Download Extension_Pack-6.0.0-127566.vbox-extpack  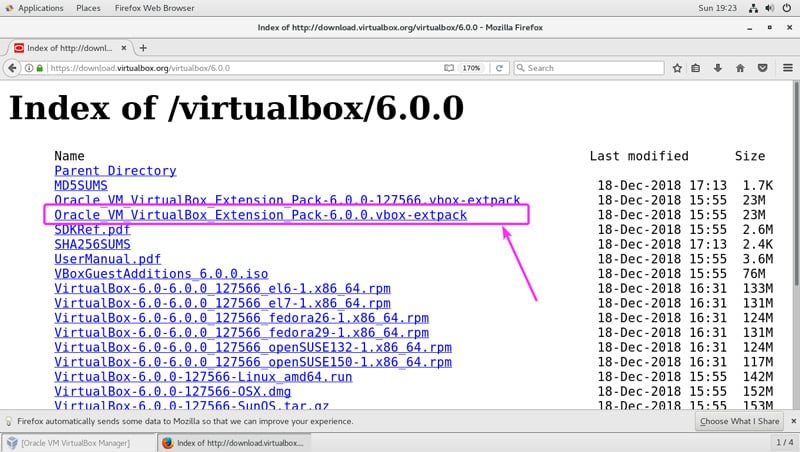coord(287,199)
